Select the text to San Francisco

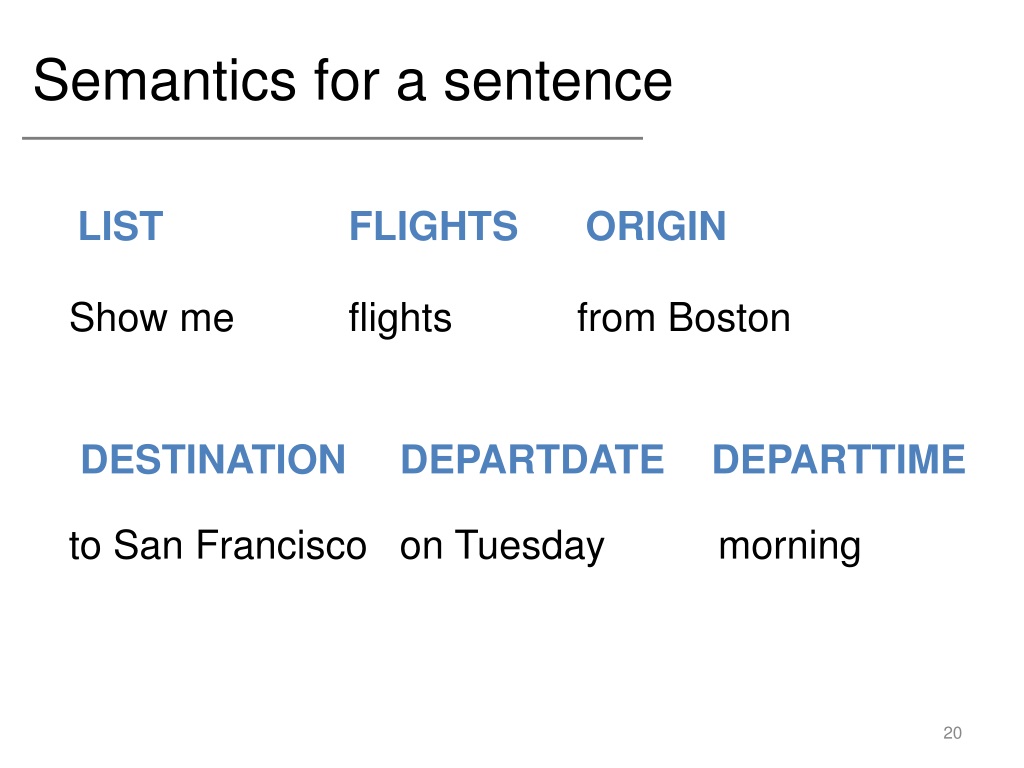coord(218,545)
